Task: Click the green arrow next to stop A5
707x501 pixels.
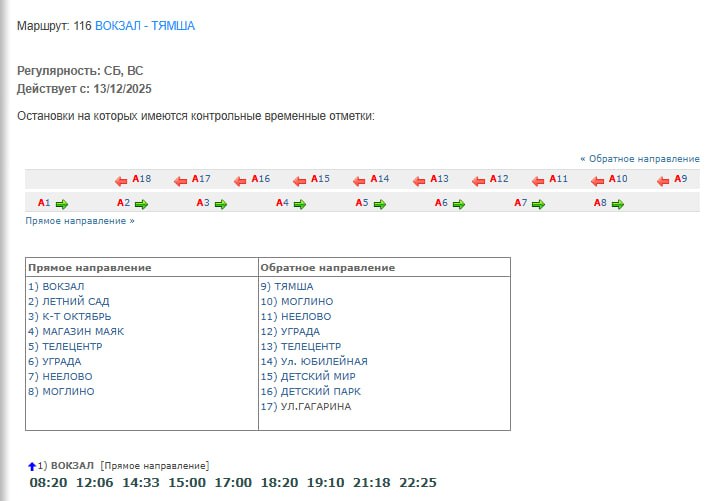Action: click(x=379, y=204)
